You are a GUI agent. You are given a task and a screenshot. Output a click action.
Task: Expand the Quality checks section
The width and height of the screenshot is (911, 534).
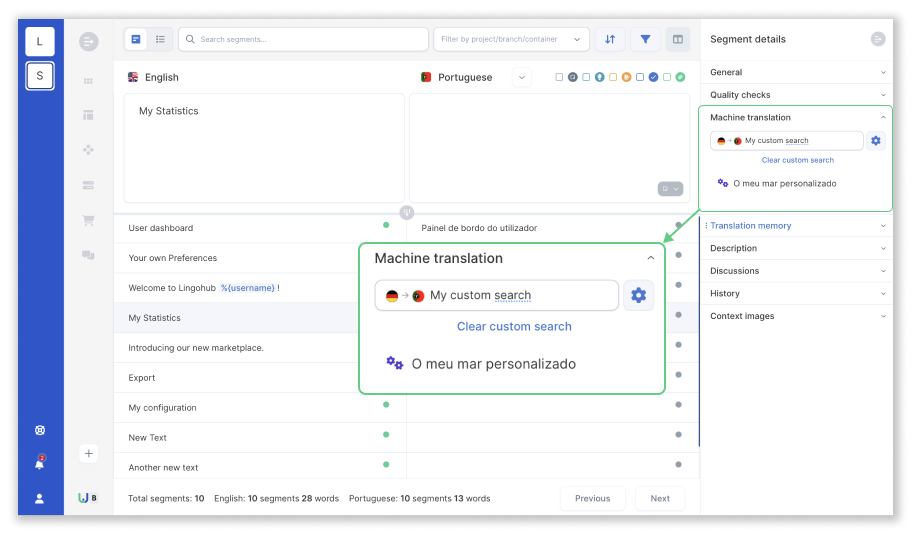(797, 95)
